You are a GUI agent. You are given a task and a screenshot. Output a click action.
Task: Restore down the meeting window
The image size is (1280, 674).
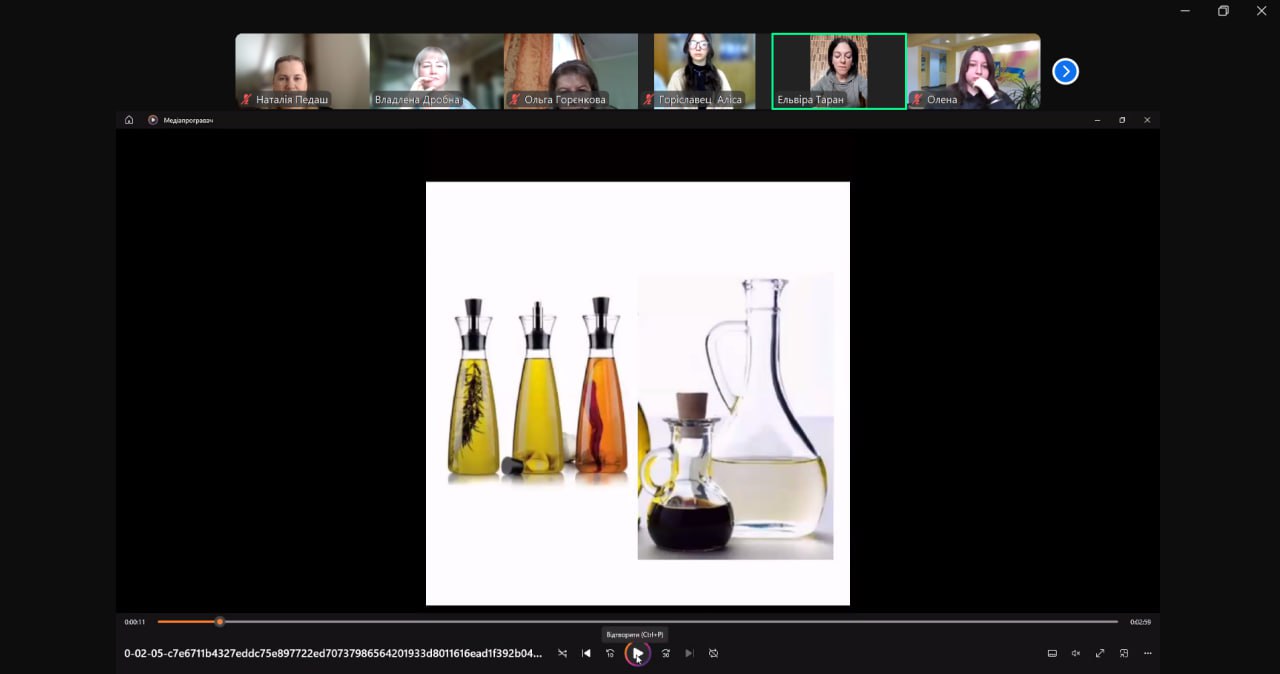click(1223, 11)
